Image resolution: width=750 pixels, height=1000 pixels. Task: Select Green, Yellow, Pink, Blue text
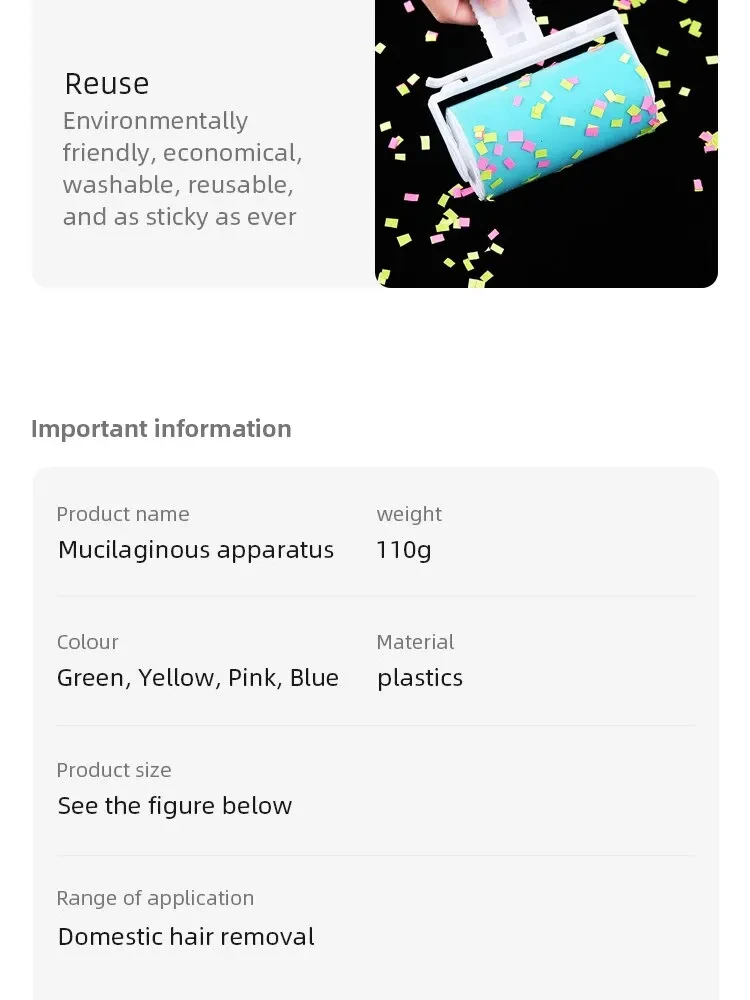(x=198, y=678)
